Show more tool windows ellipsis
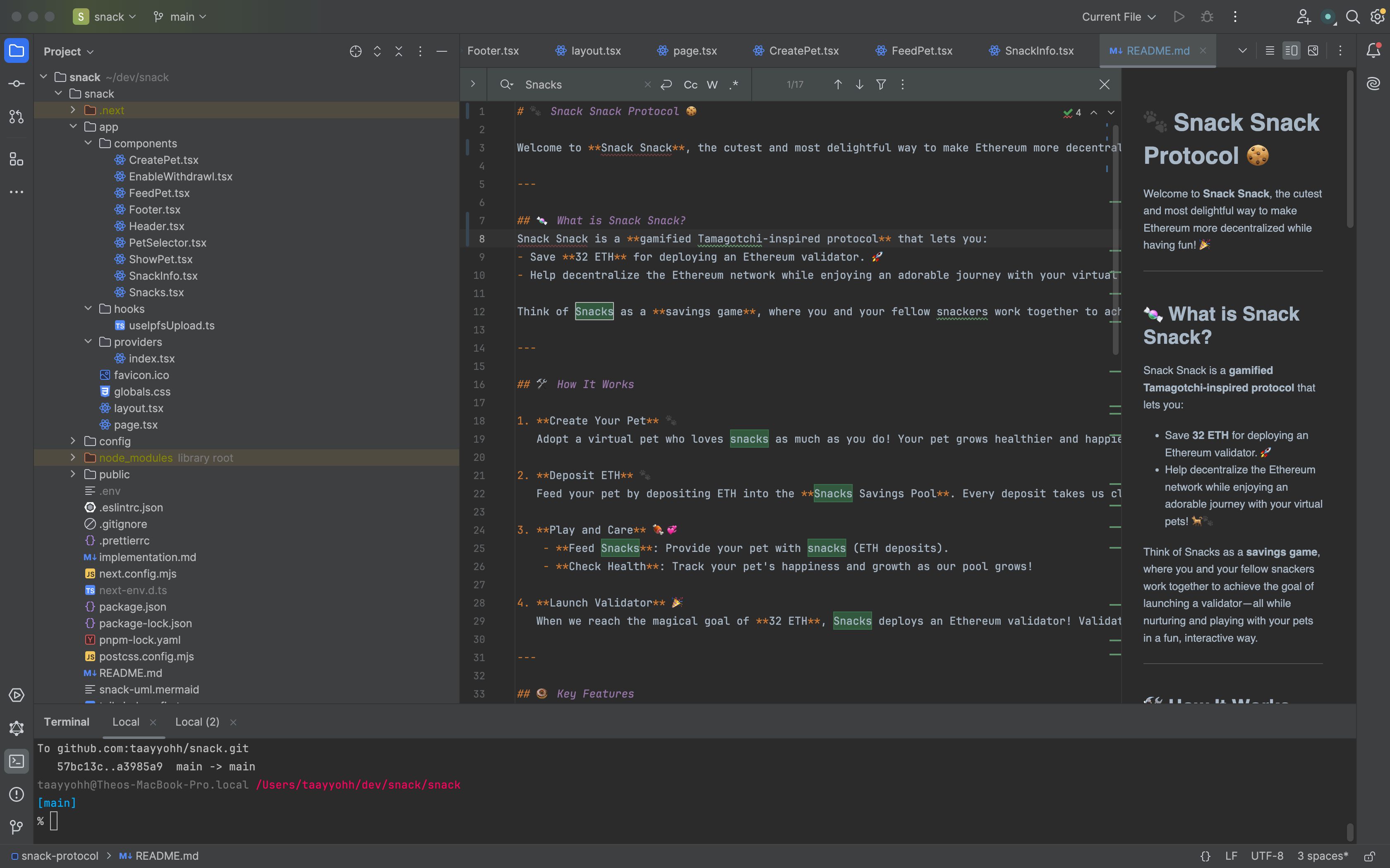The height and width of the screenshot is (868, 1390). (x=16, y=192)
